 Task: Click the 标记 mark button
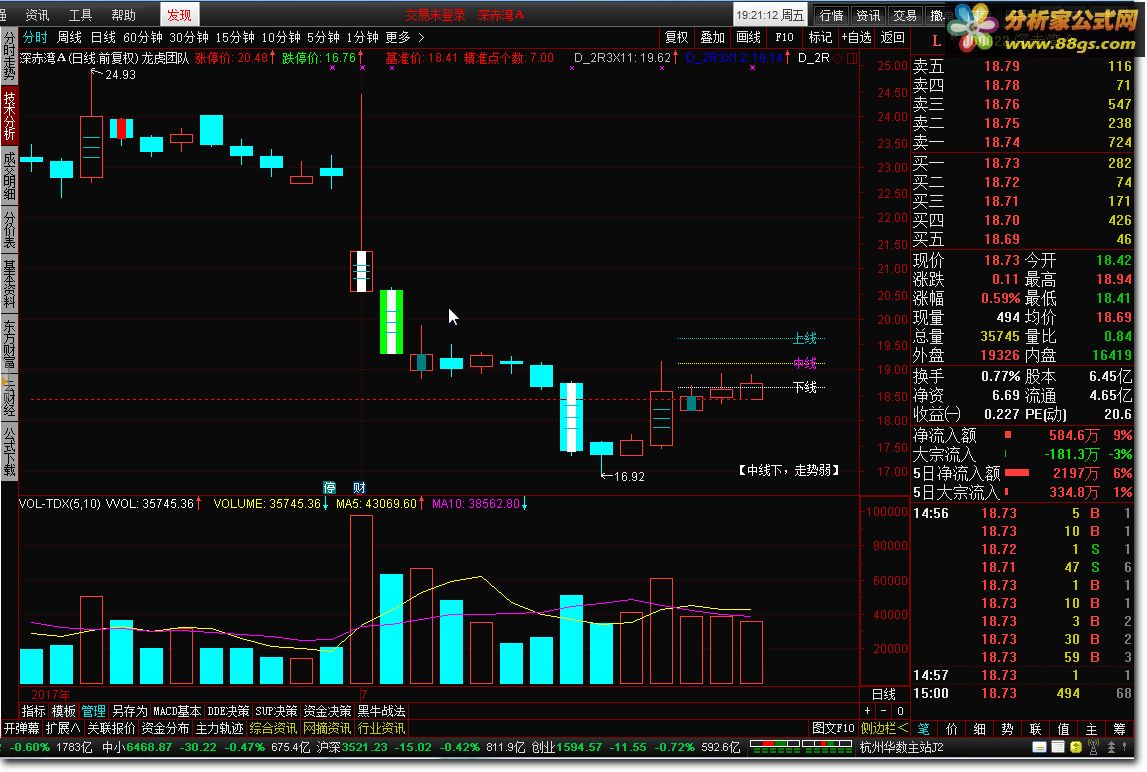pos(820,37)
